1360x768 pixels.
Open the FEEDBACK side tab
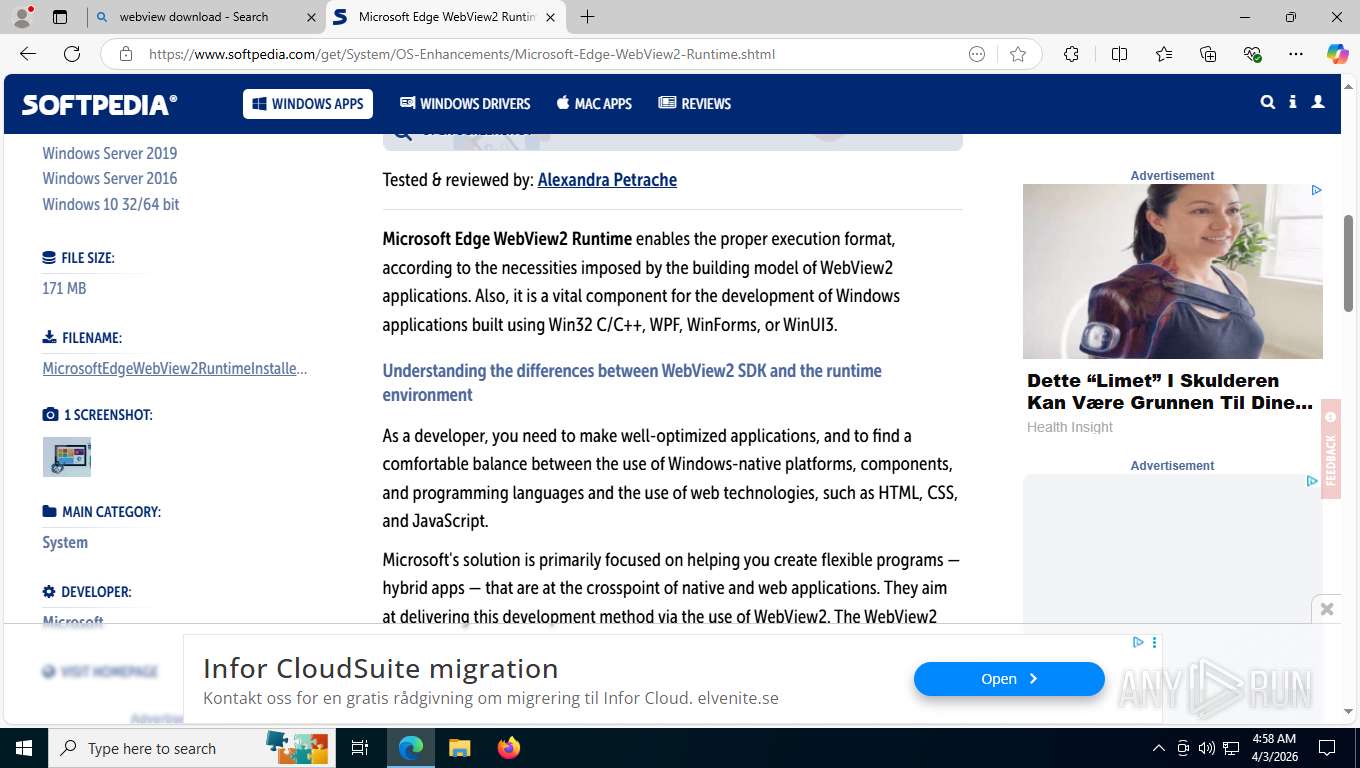pos(1330,449)
